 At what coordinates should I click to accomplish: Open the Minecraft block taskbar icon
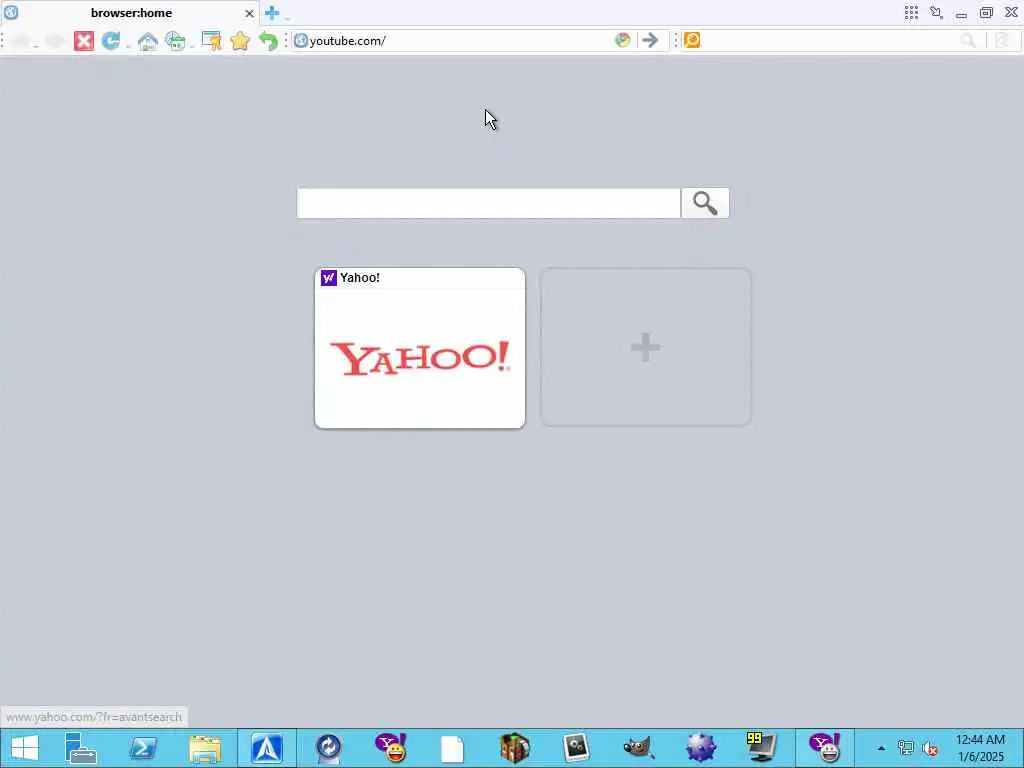[x=515, y=748]
